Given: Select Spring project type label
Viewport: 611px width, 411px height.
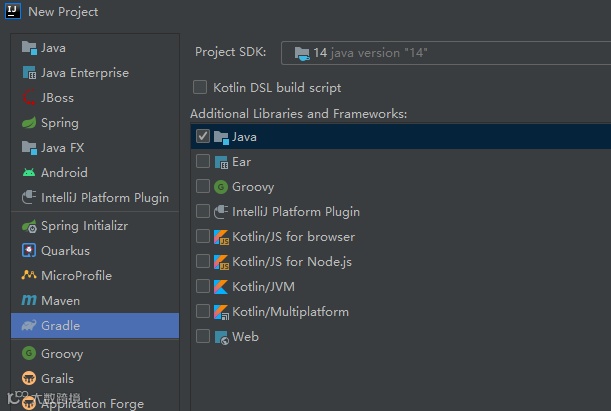Looking at the screenshot, I should [x=60, y=123].
